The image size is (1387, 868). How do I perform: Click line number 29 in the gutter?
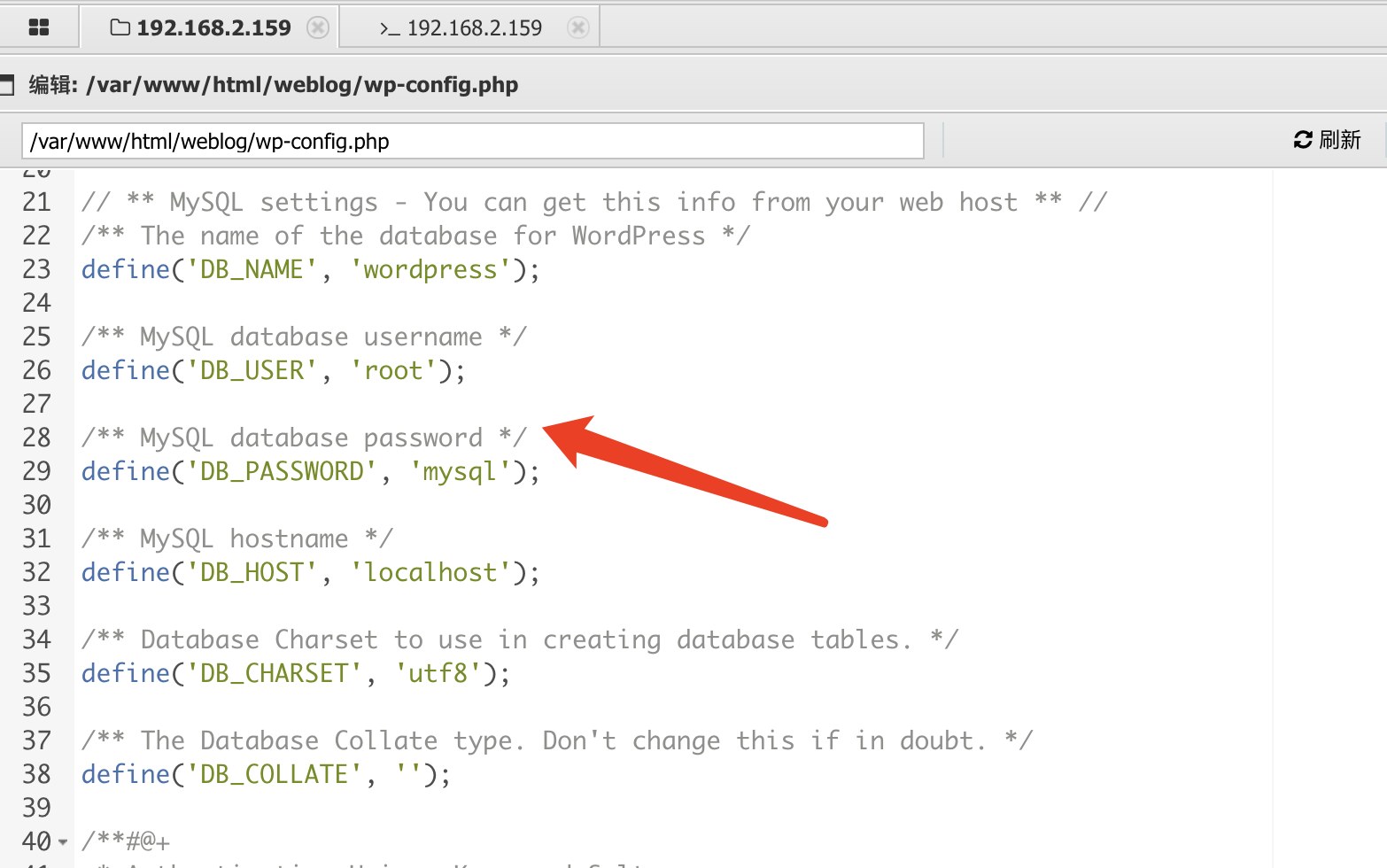coord(36,471)
